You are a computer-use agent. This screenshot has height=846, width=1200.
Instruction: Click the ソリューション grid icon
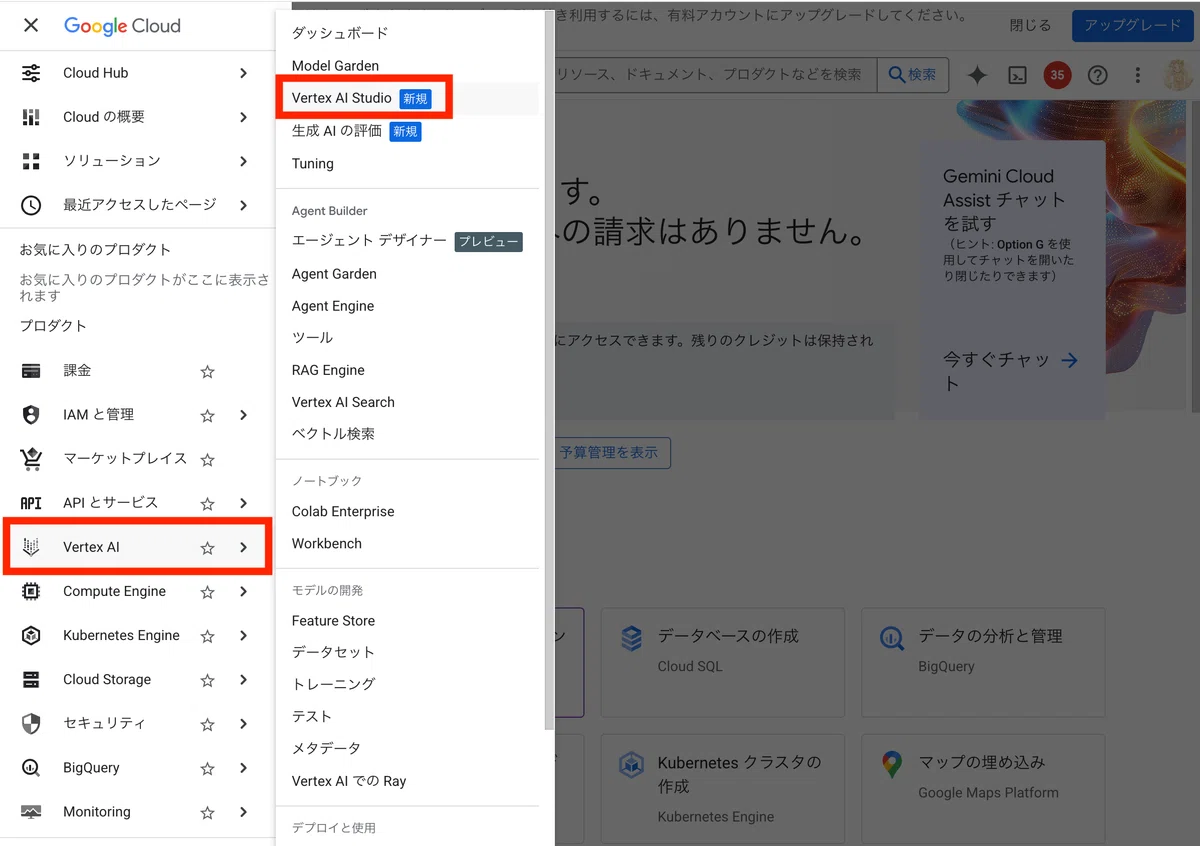click(x=31, y=161)
